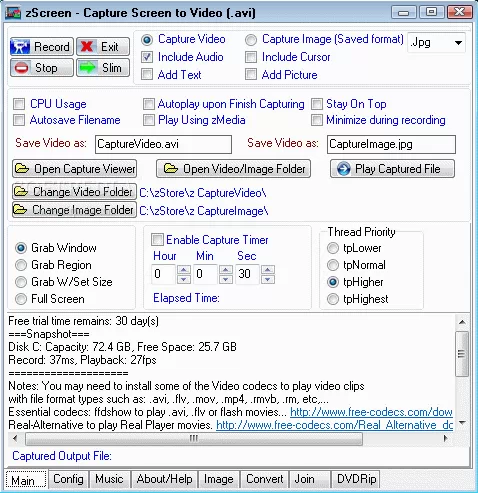Decrease the Min timer value
This screenshot has width=478, height=493.
click(x=226, y=279)
